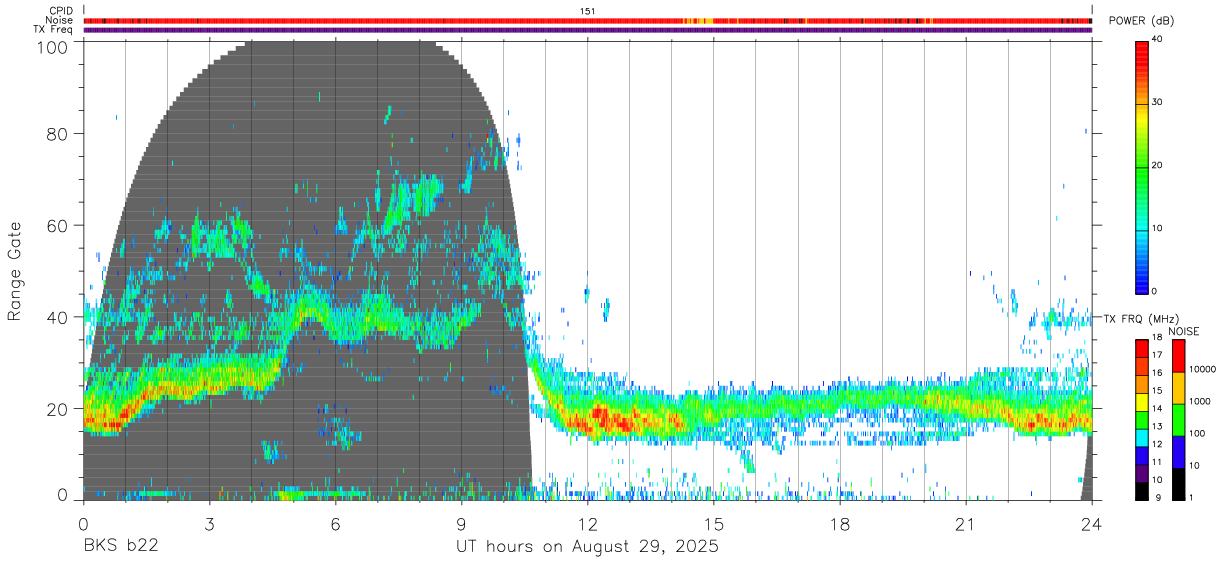The width and height of the screenshot is (1228, 567).
Task: Click UT hour tick 15 on the x-axis
Action: click(713, 524)
